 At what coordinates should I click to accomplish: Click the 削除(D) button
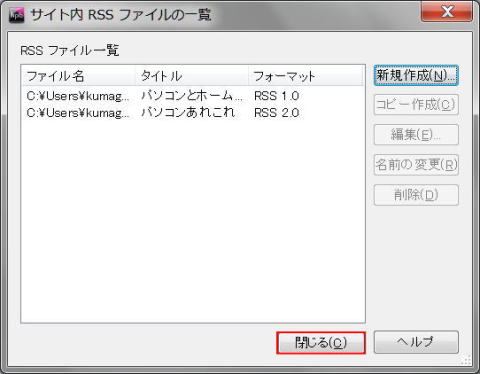tap(416, 195)
